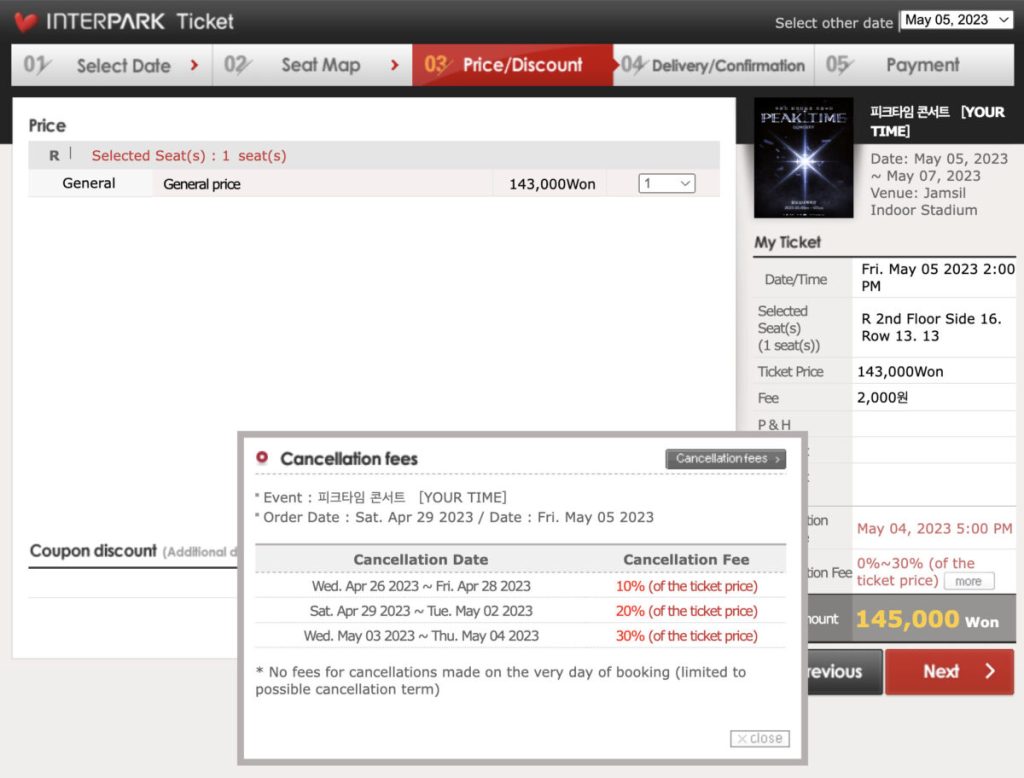This screenshot has height=778, width=1024.
Task: Click the red bullet icon beside Cancellation fees
Action: tap(263, 457)
